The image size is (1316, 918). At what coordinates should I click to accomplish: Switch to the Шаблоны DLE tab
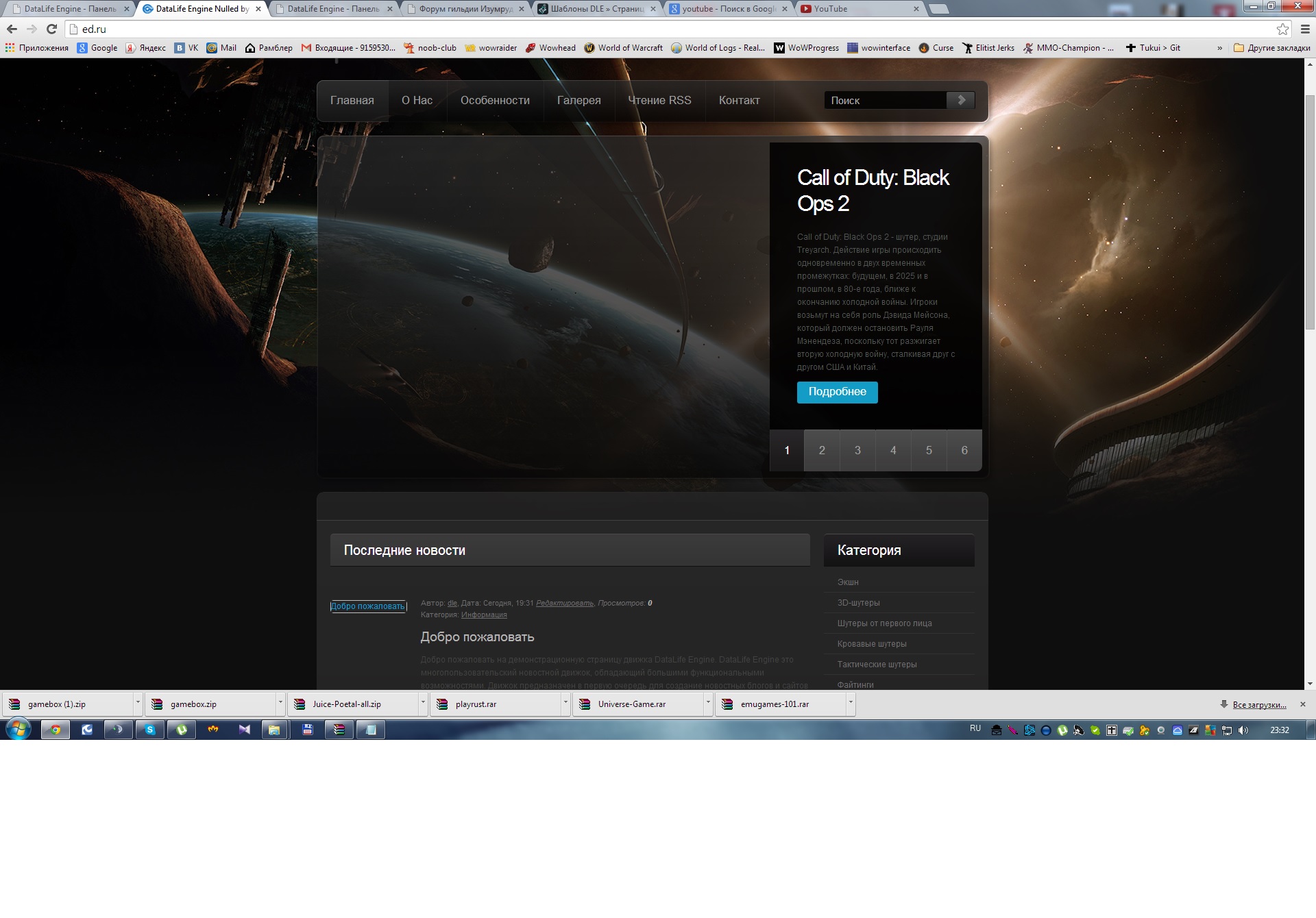tap(596, 9)
